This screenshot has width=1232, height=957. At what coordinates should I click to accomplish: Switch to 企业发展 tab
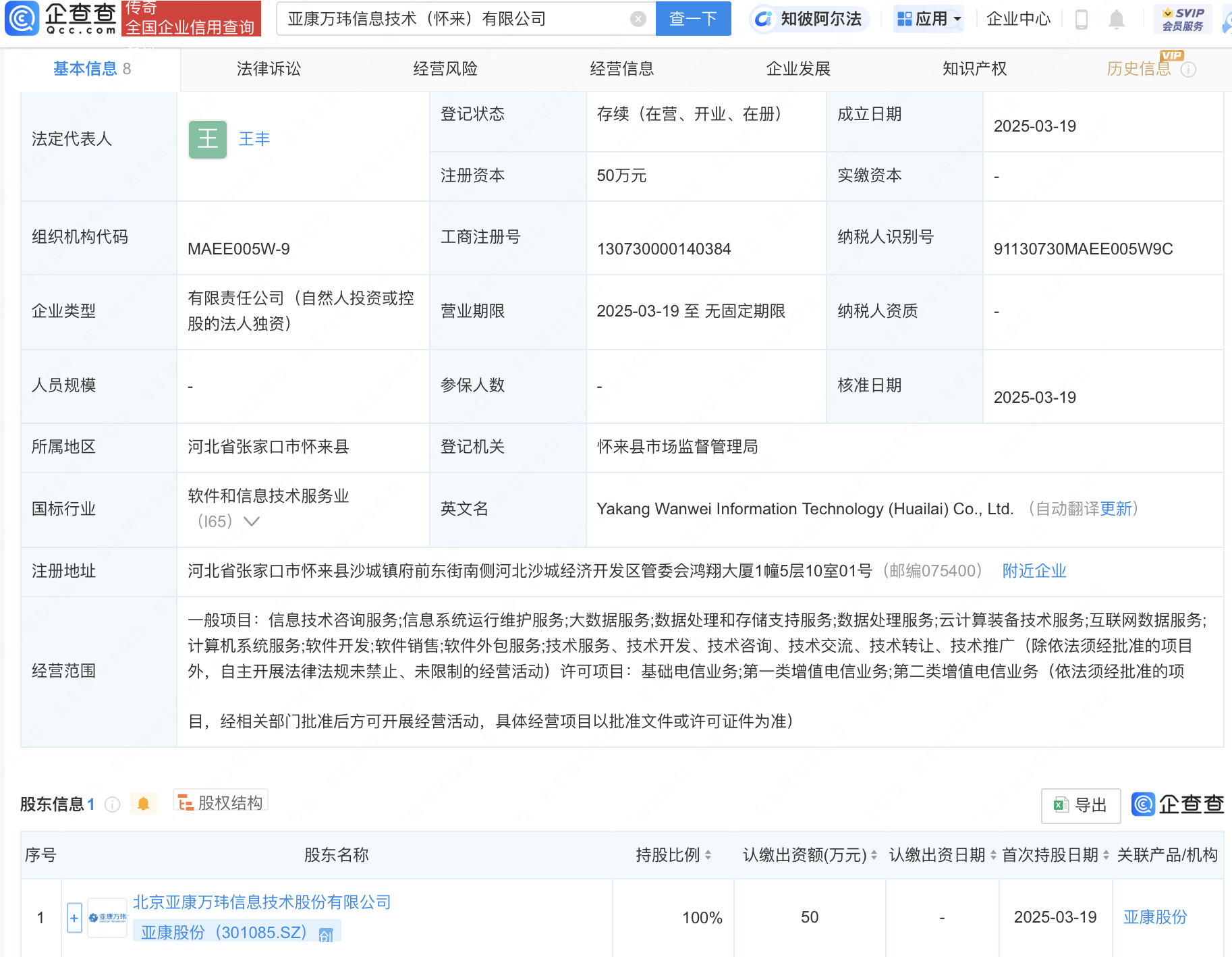[798, 69]
